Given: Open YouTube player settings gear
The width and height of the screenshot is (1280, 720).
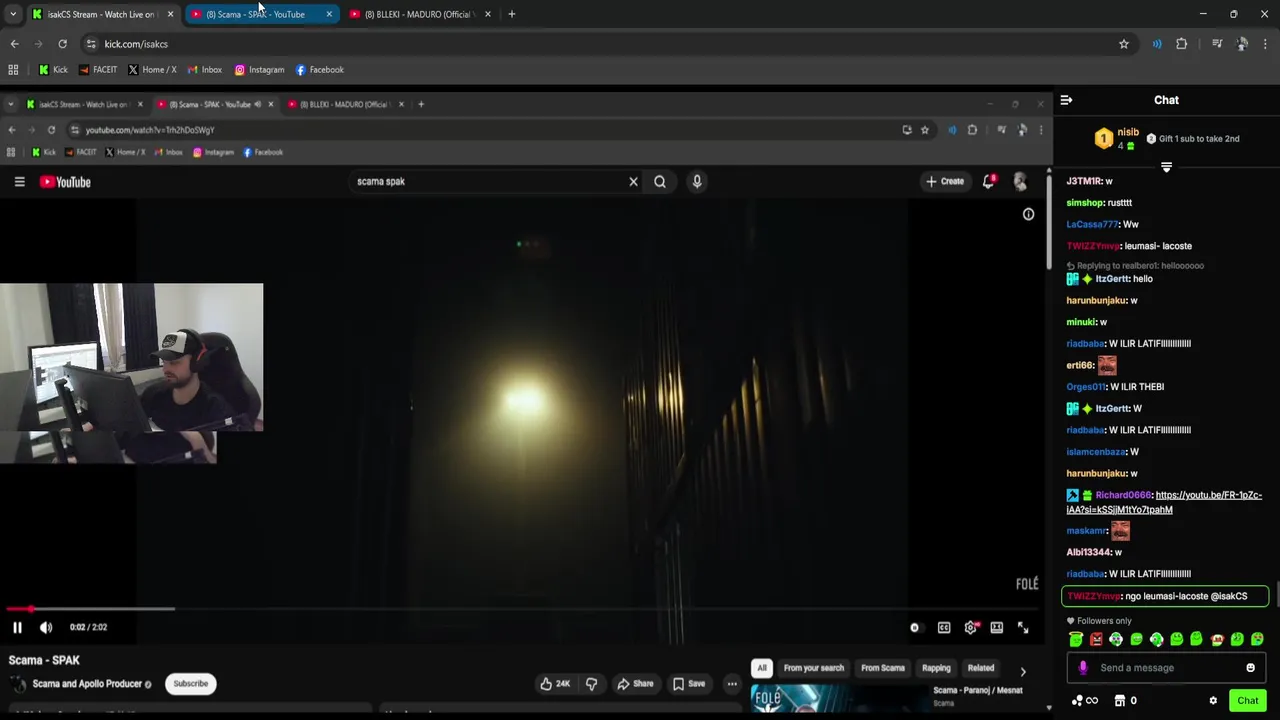Looking at the screenshot, I should point(970,627).
